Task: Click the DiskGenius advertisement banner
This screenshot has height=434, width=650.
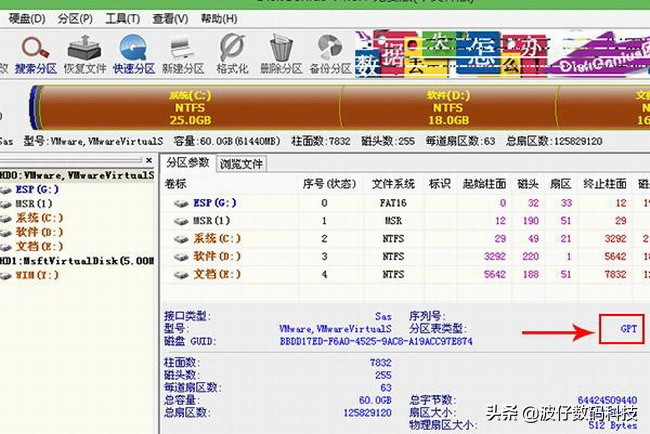Action: (502, 54)
